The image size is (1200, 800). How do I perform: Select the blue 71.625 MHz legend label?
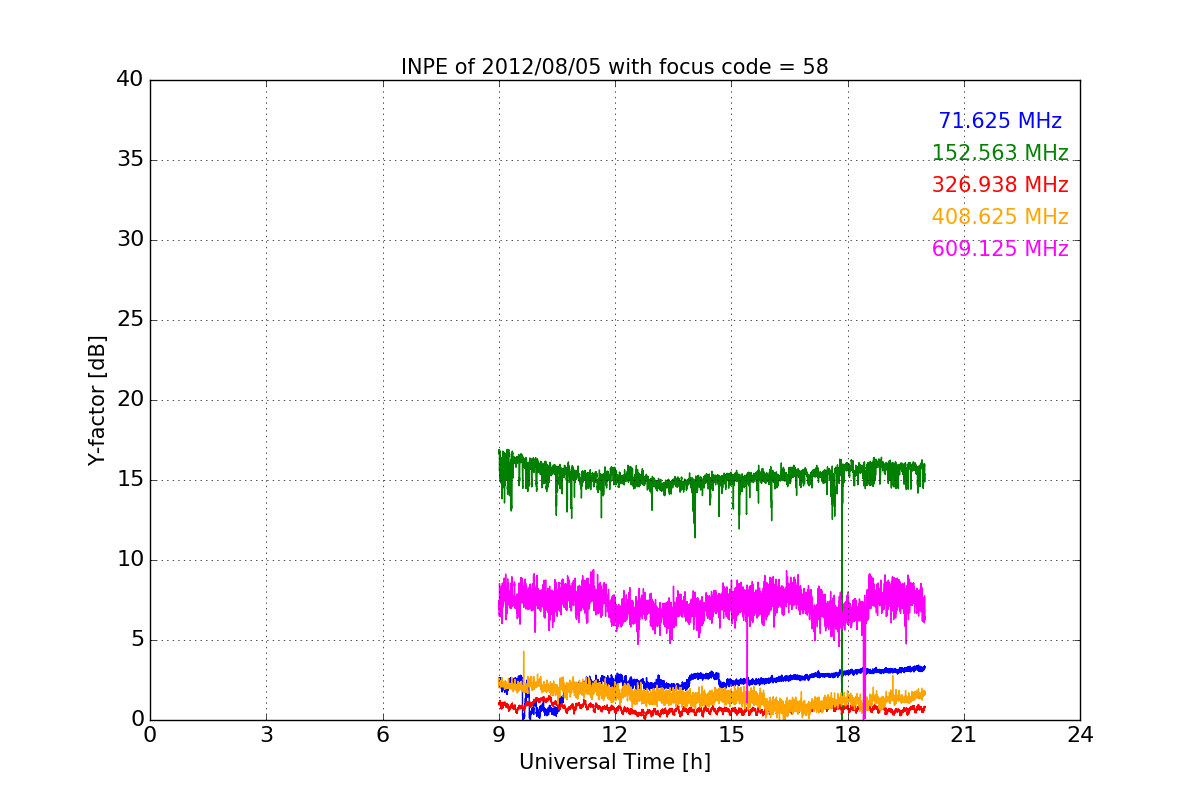click(1000, 121)
